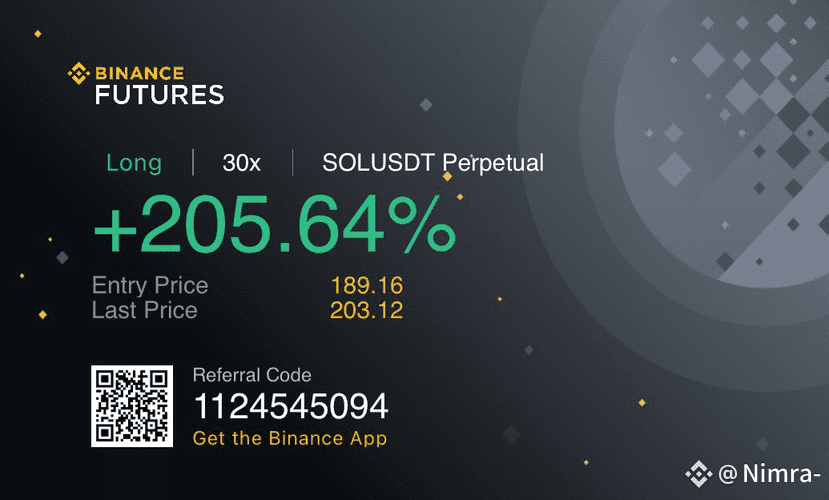Click the @Nimra- username watermark

pyautogui.click(x=769, y=474)
